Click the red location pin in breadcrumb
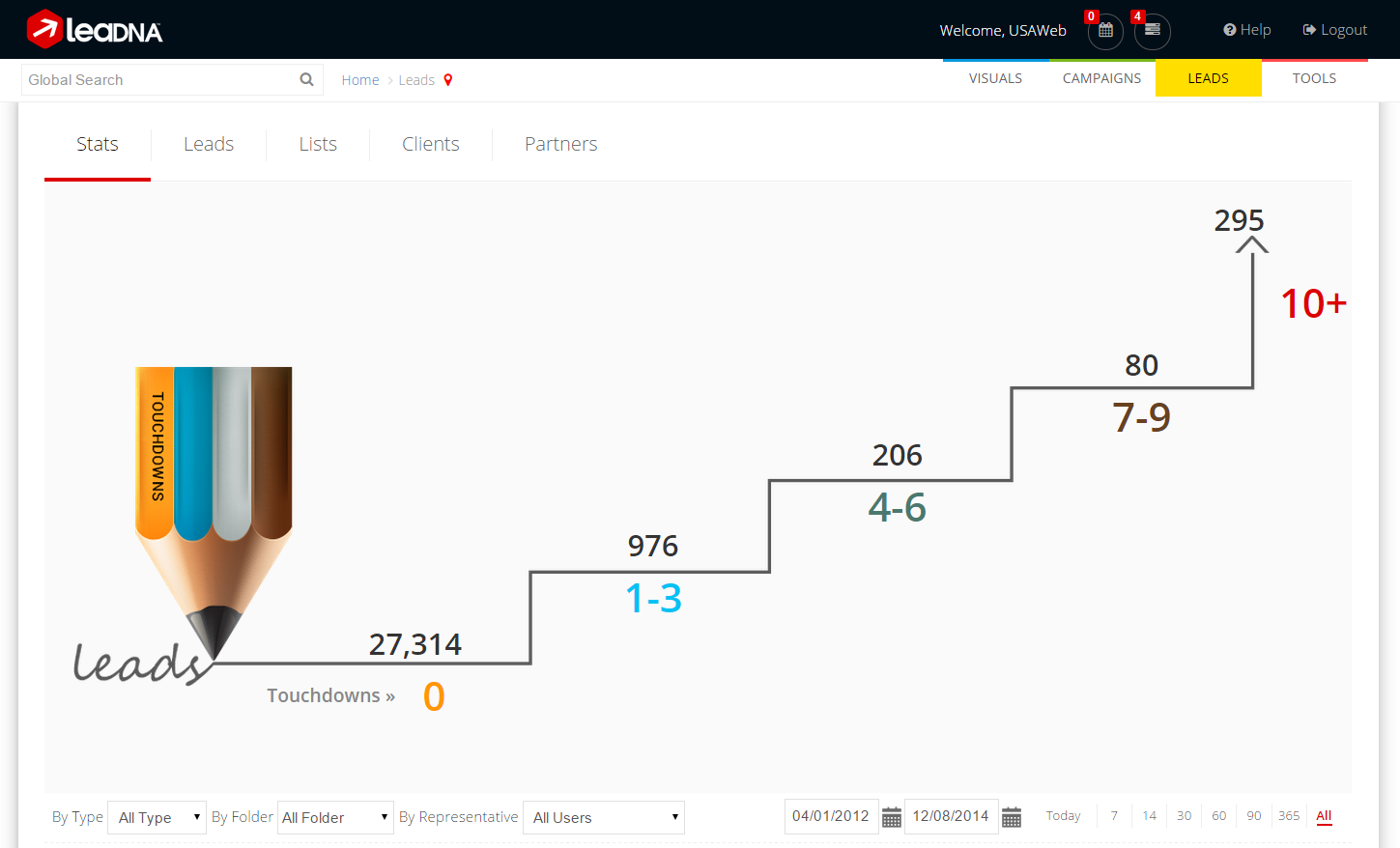The width and height of the screenshot is (1400, 848). pos(448,80)
